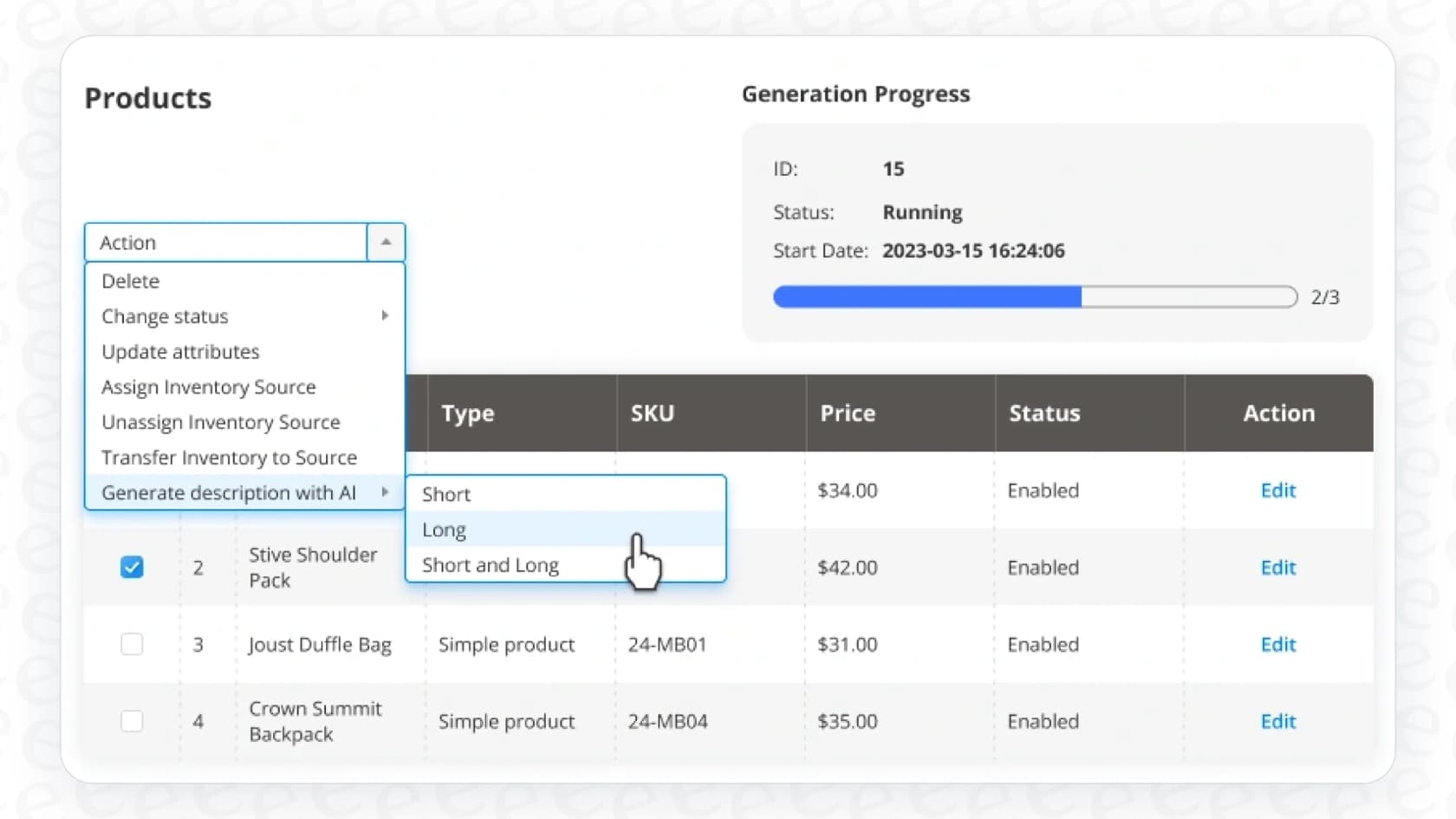Select the 24-MB04 SKU cell
1456x819 pixels.
coord(667,721)
